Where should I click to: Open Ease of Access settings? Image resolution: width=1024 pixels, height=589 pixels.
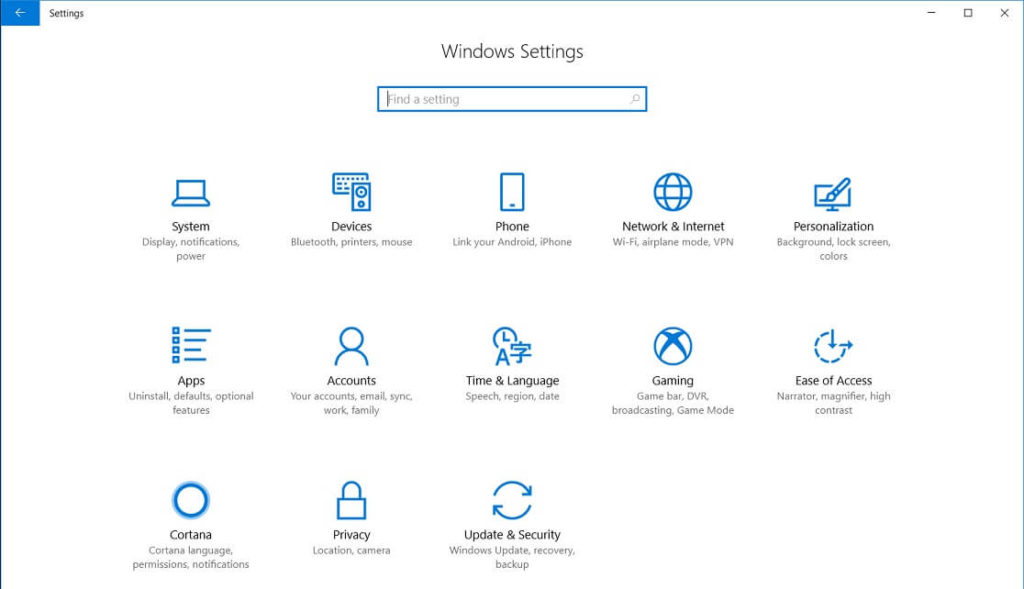(833, 365)
